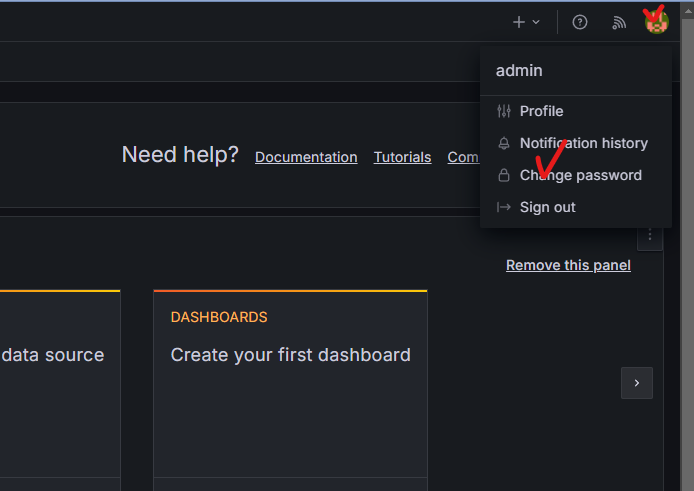Viewport: 694px width, 491px height.
Task: Click the next arrow on the cards carousel
Action: point(636,383)
